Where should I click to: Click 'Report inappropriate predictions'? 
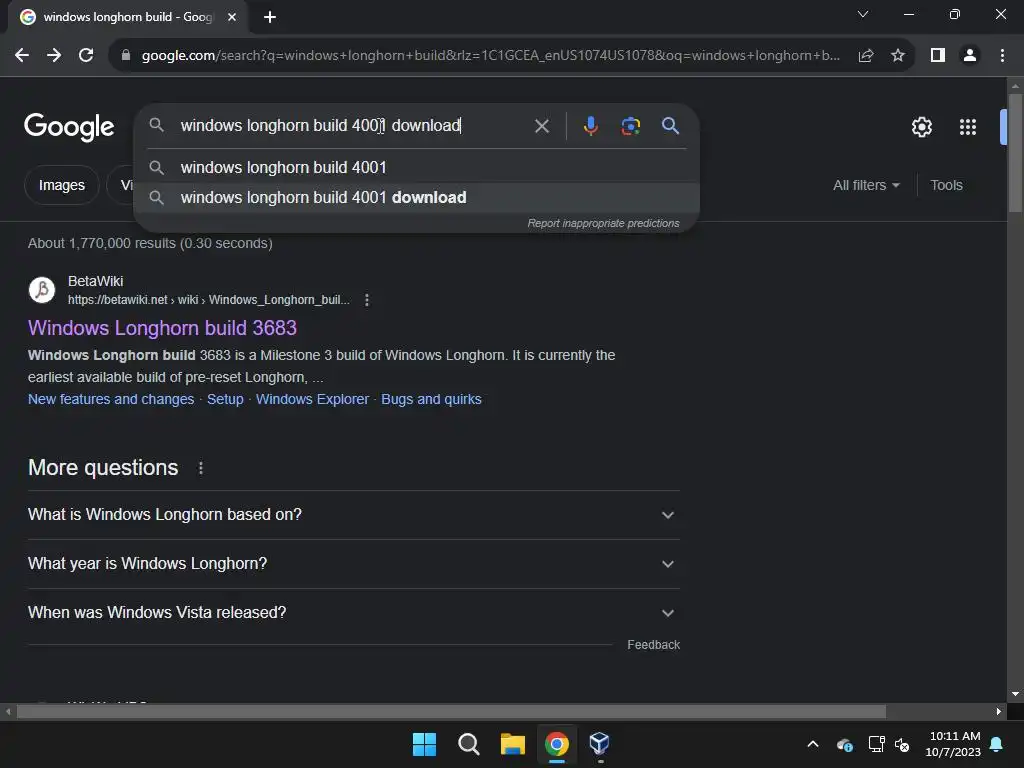coord(603,223)
